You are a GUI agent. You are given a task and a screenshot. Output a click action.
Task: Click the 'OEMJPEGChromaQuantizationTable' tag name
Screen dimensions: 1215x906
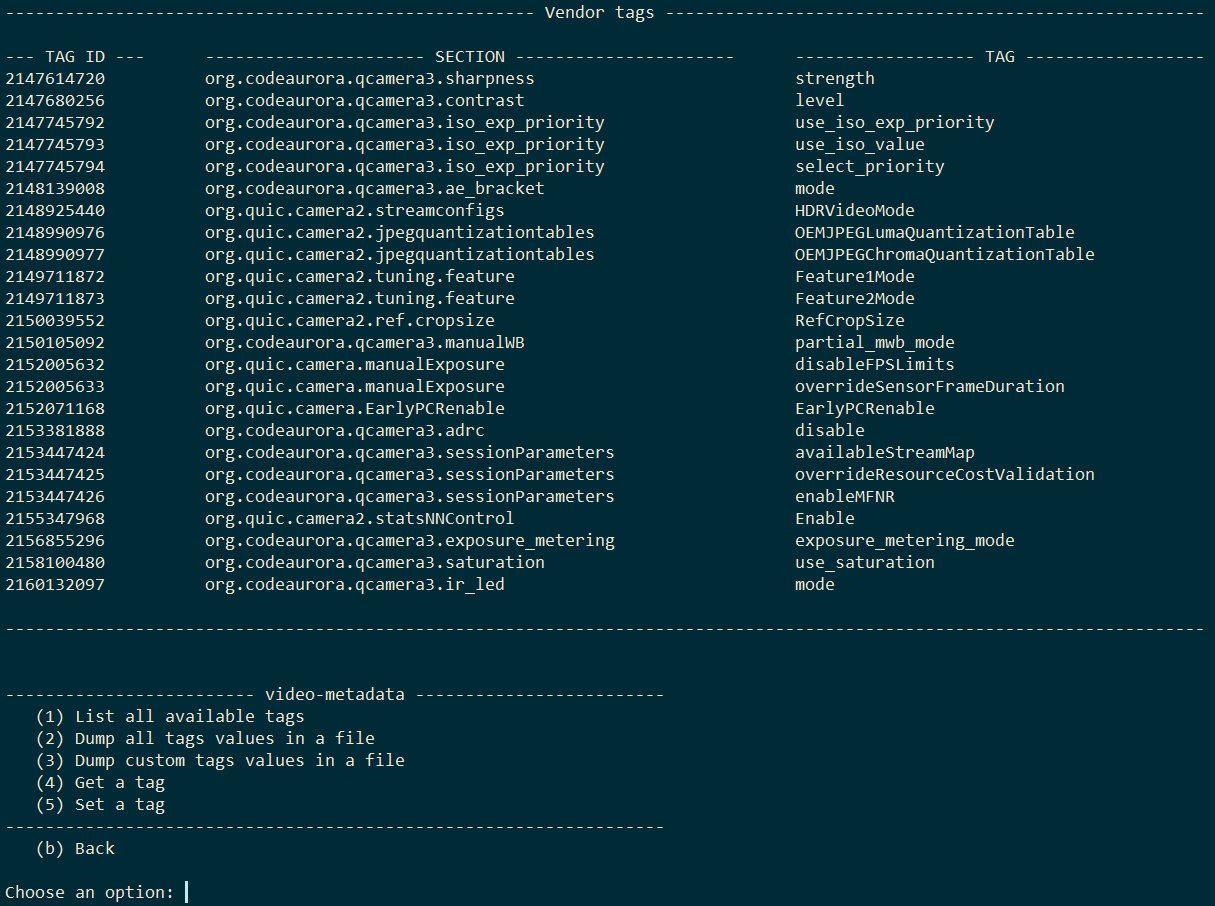pyautogui.click(x=945, y=254)
